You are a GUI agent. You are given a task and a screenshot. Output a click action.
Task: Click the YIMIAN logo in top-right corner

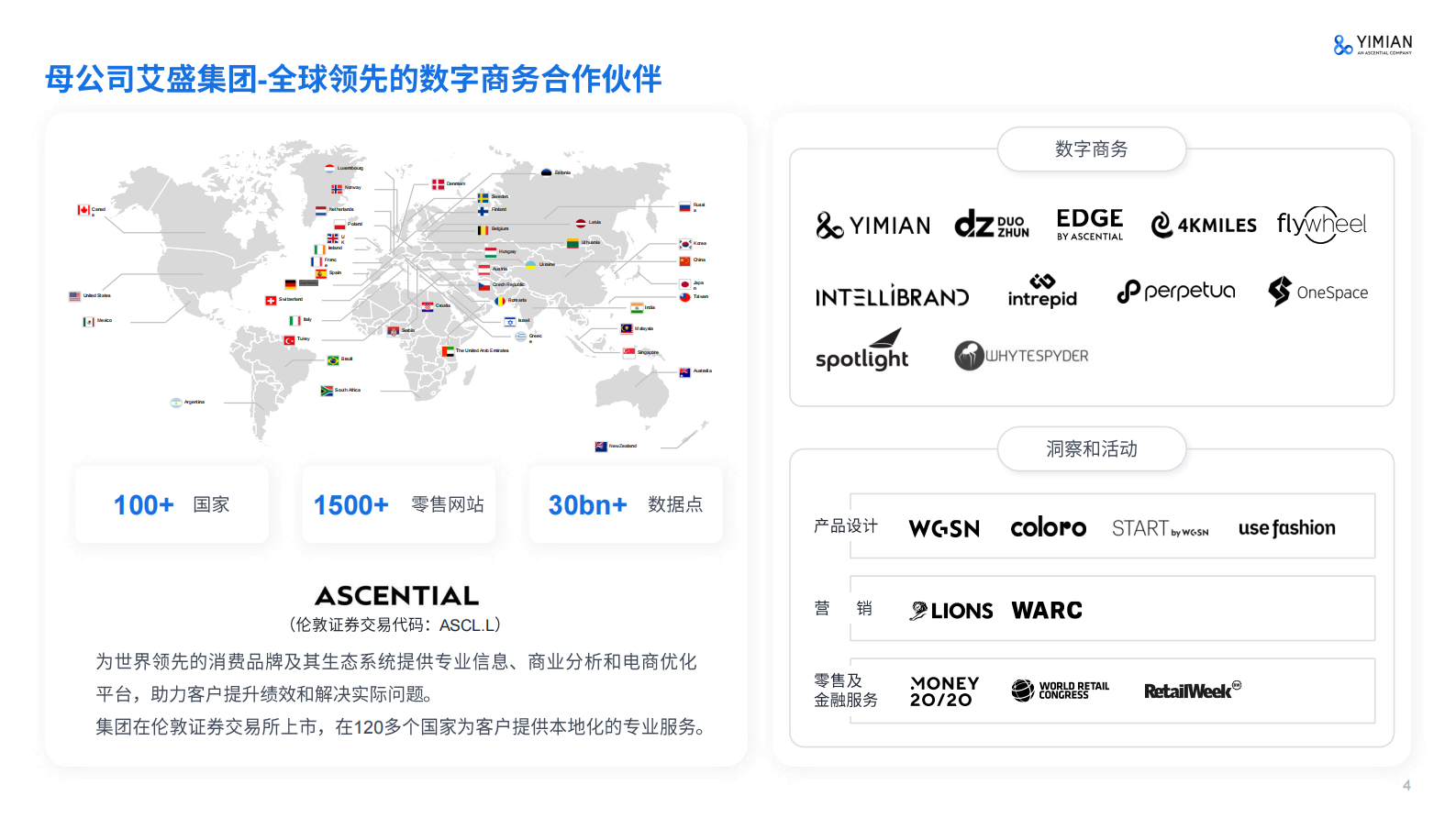click(x=1373, y=44)
